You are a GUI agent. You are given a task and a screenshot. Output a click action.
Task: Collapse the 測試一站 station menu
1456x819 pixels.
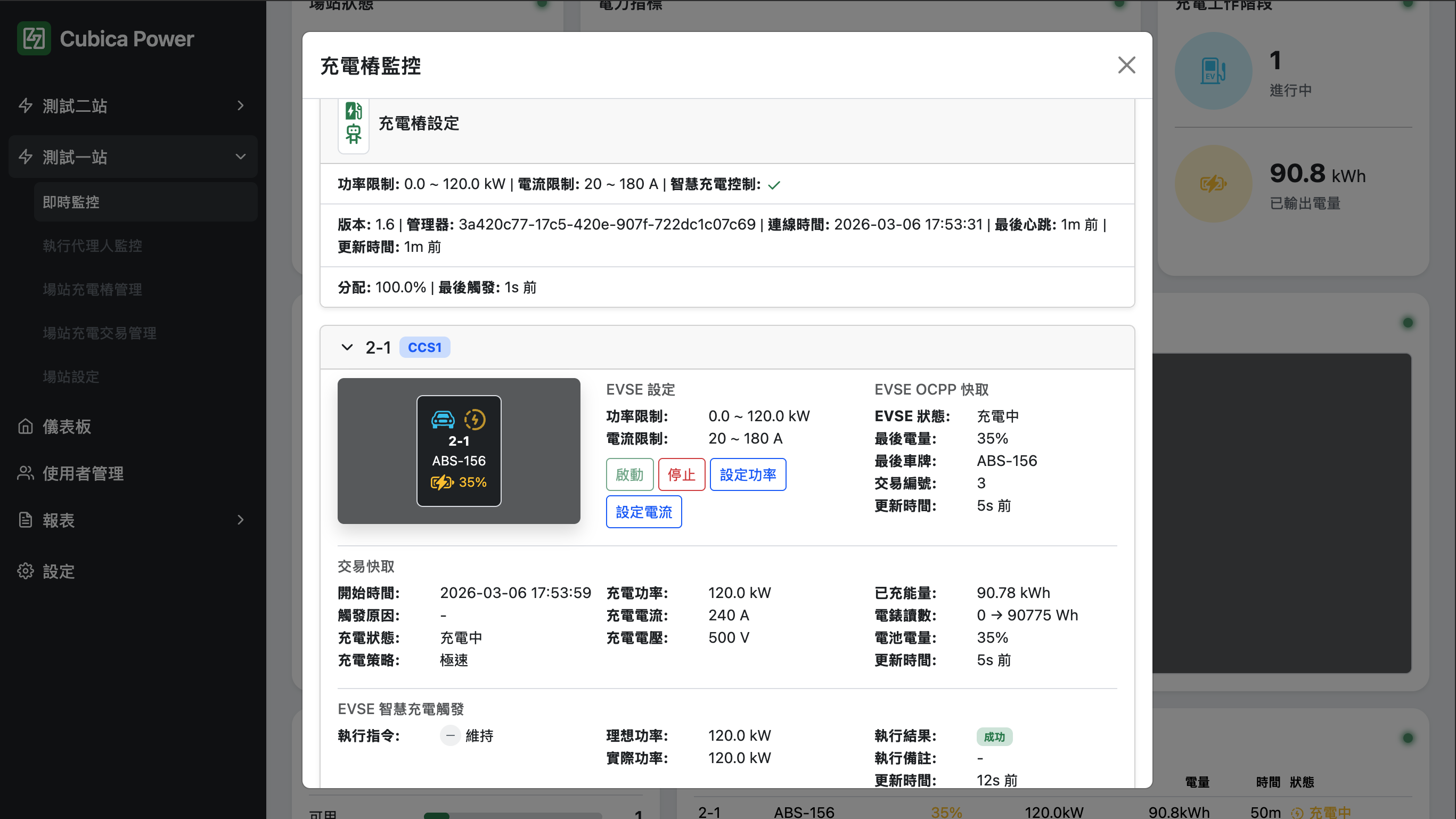pos(241,157)
